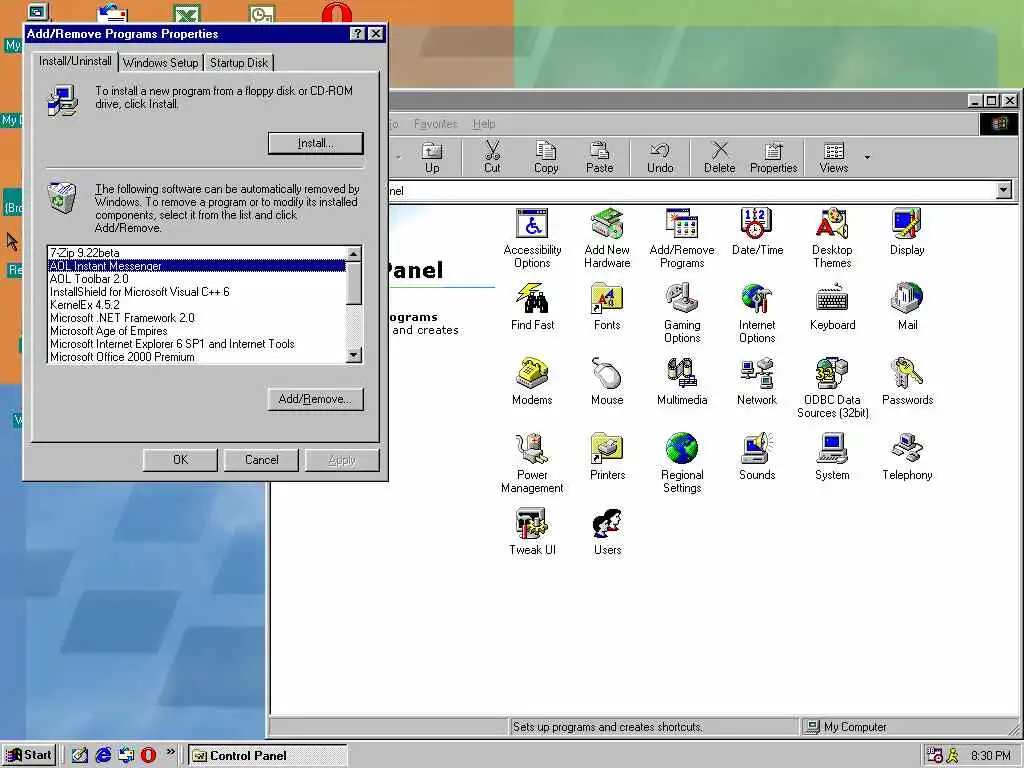Select Microsoft Office 2000 Premium entry
This screenshot has height=768, width=1024.
coord(197,357)
